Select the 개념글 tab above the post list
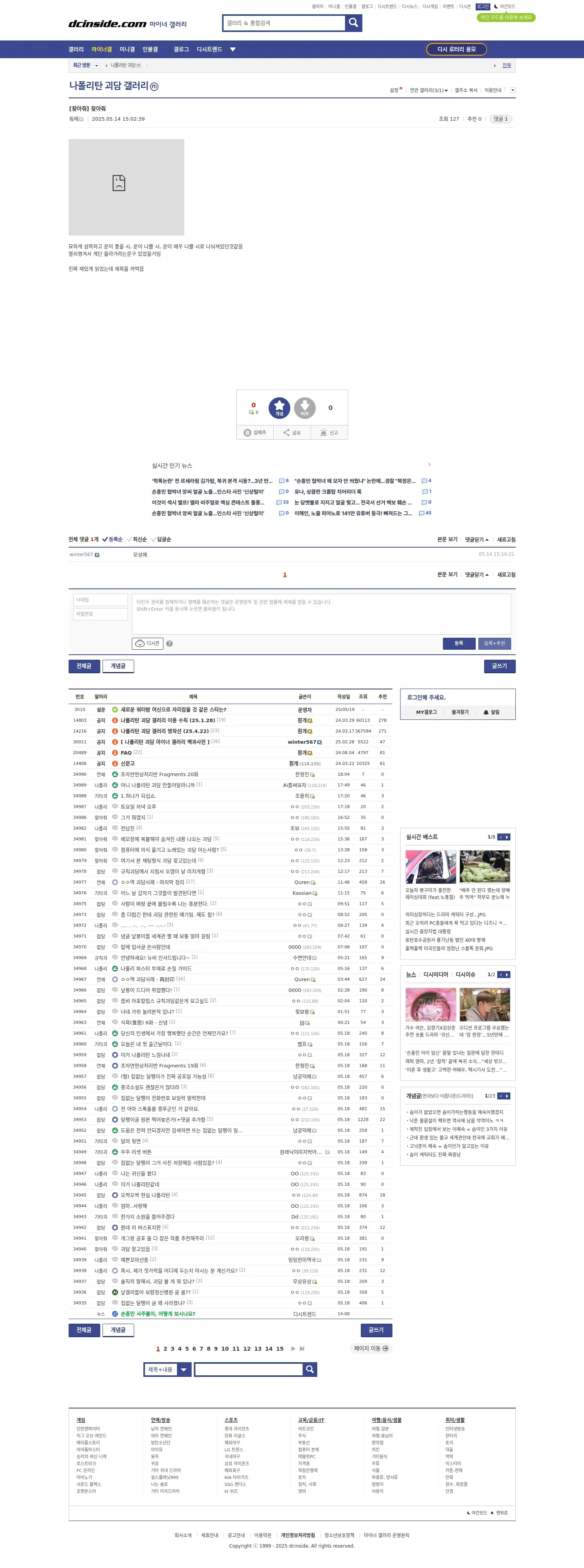584x1568 pixels. click(x=118, y=666)
